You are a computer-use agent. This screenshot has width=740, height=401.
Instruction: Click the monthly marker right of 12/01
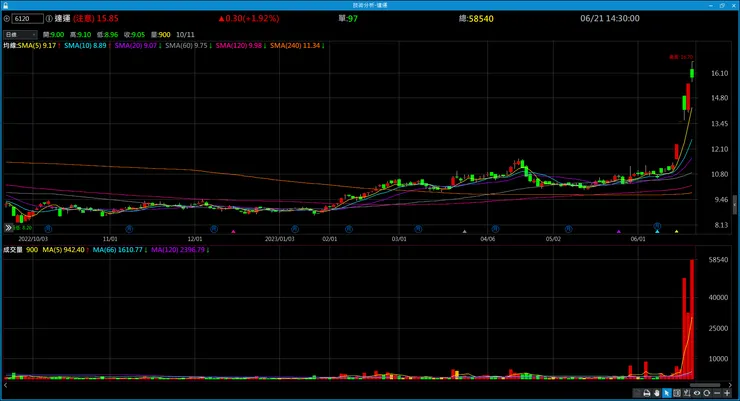214,229
